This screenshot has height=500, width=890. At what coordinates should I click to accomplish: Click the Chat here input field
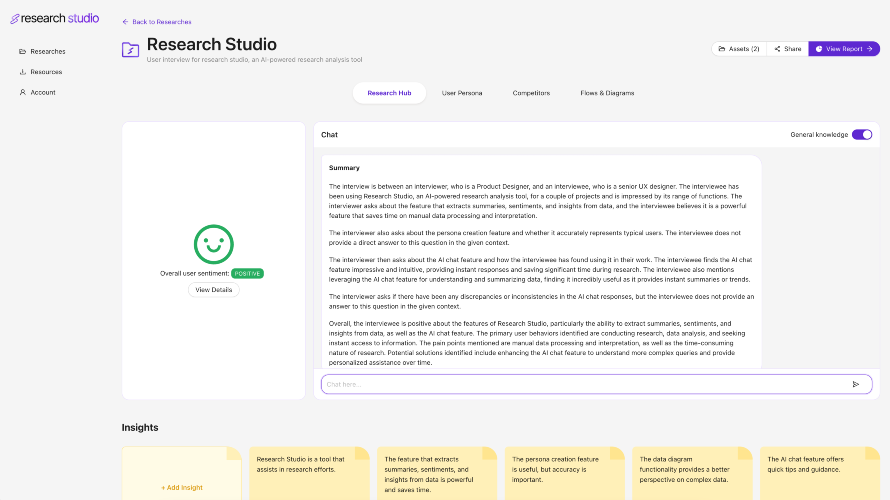[597, 384]
